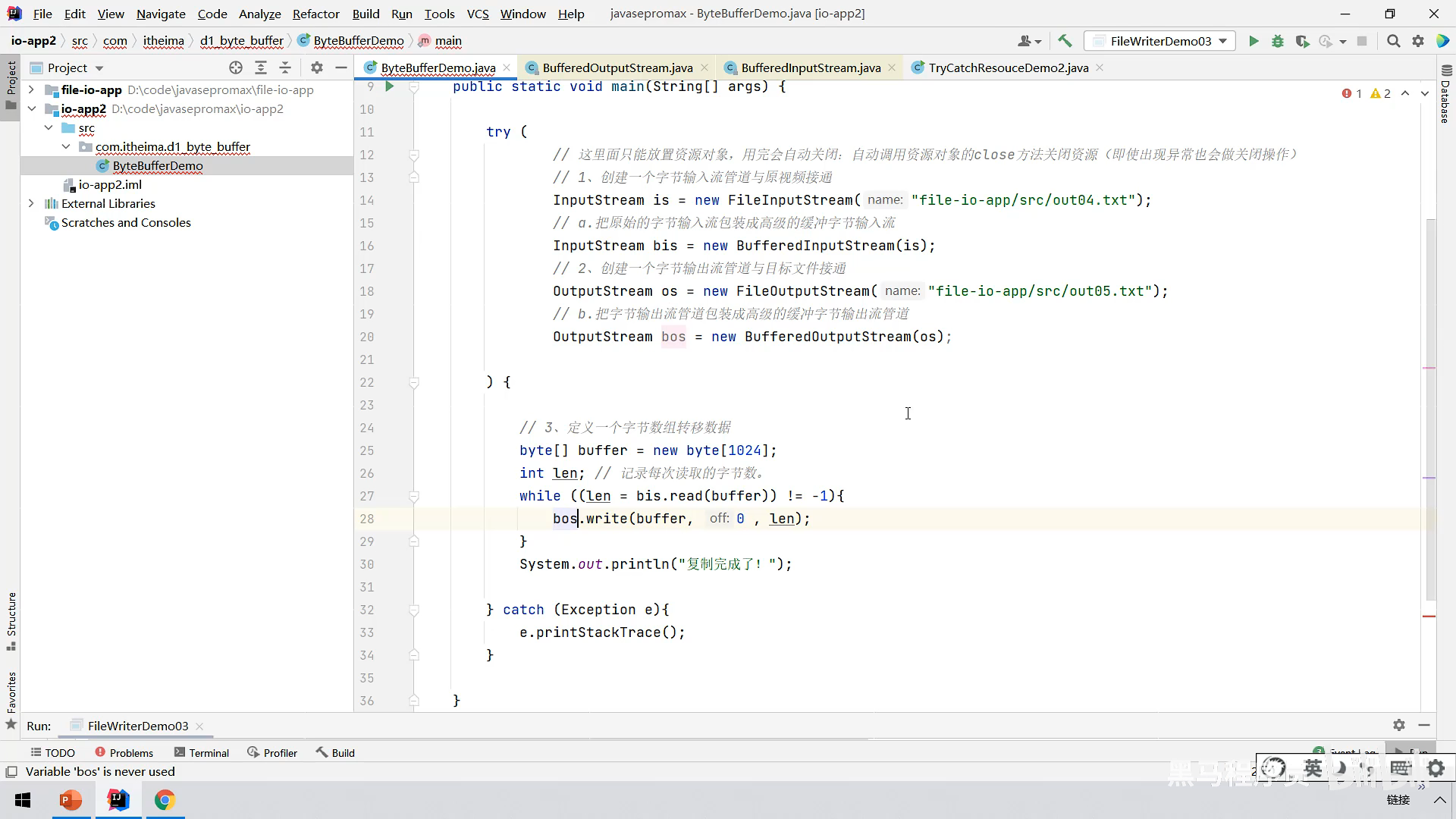Click the Debug bug icon in toolbar
Image resolution: width=1456 pixels, height=819 pixels.
[x=1278, y=41]
